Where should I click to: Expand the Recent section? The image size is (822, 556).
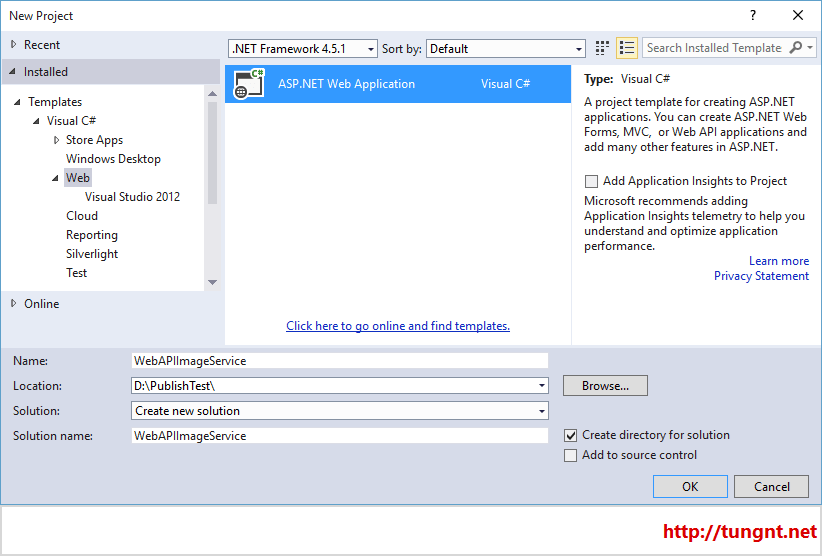[14, 45]
